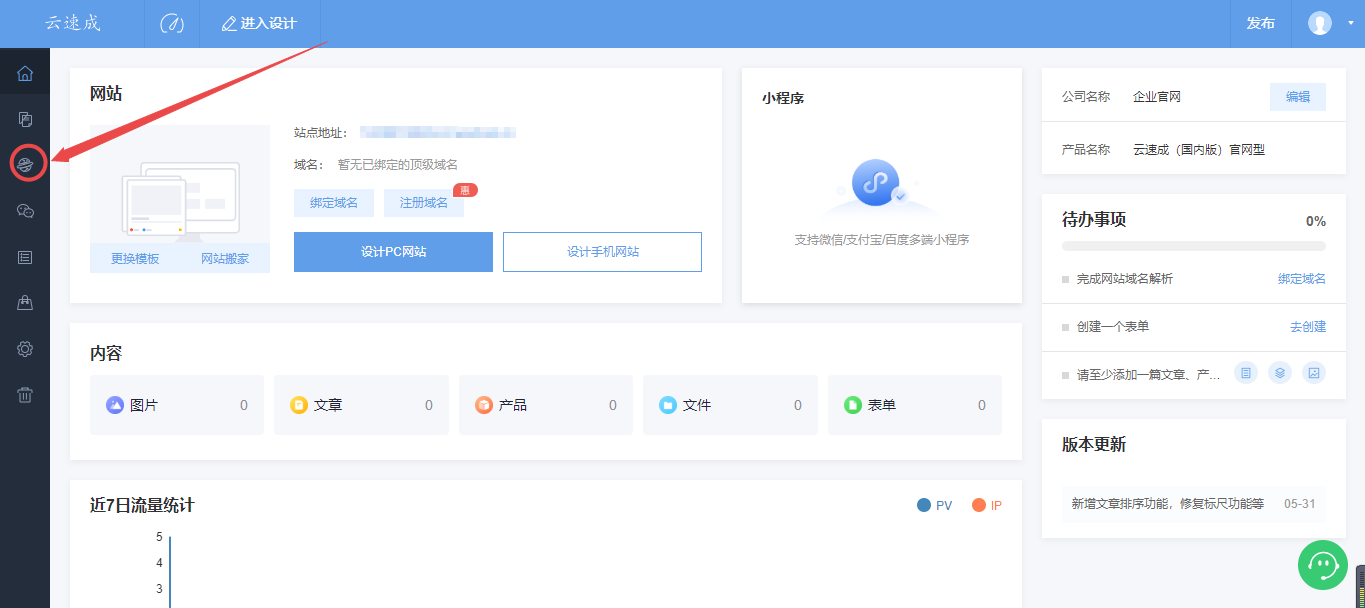Viewport: 1365px width, 608px height.
Task: Click the shopping bag sidebar icon
Action: [26, 302]
